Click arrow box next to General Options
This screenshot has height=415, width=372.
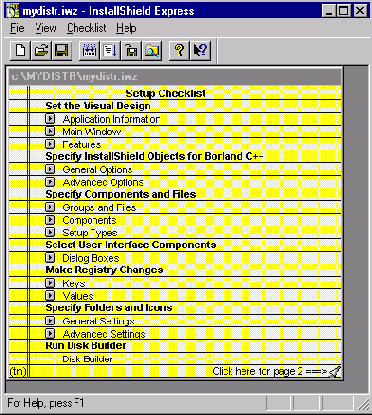pos(50,169)
